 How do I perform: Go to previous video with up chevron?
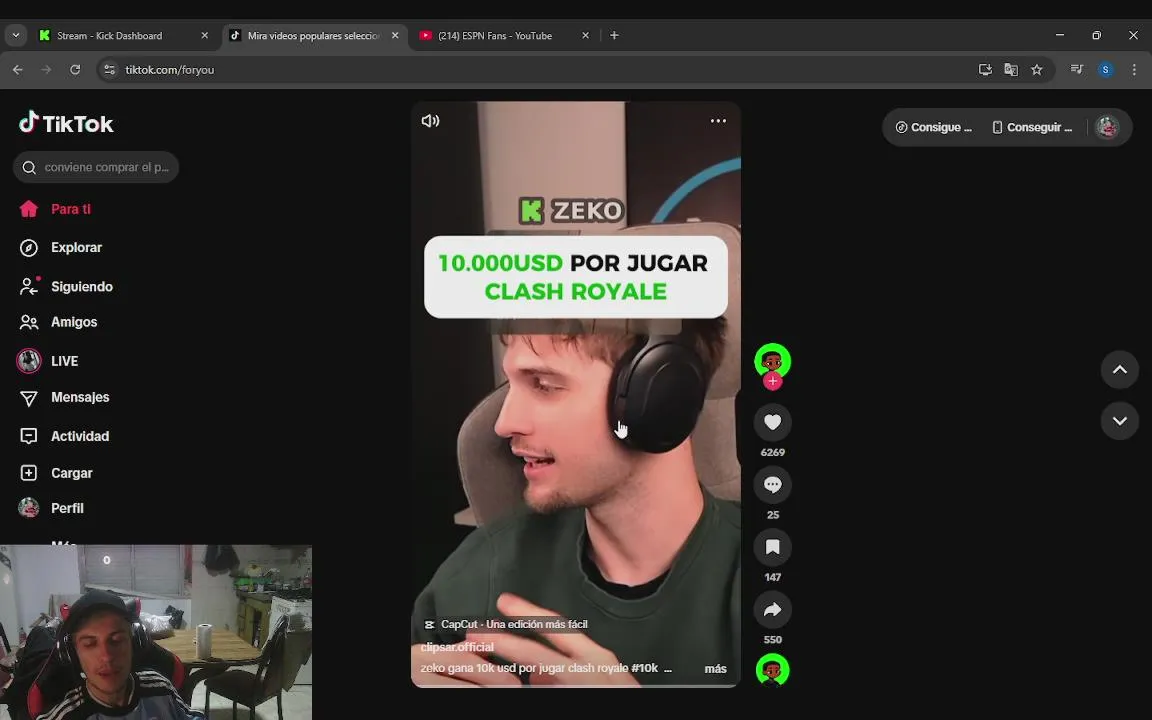tap(1120, 370)
